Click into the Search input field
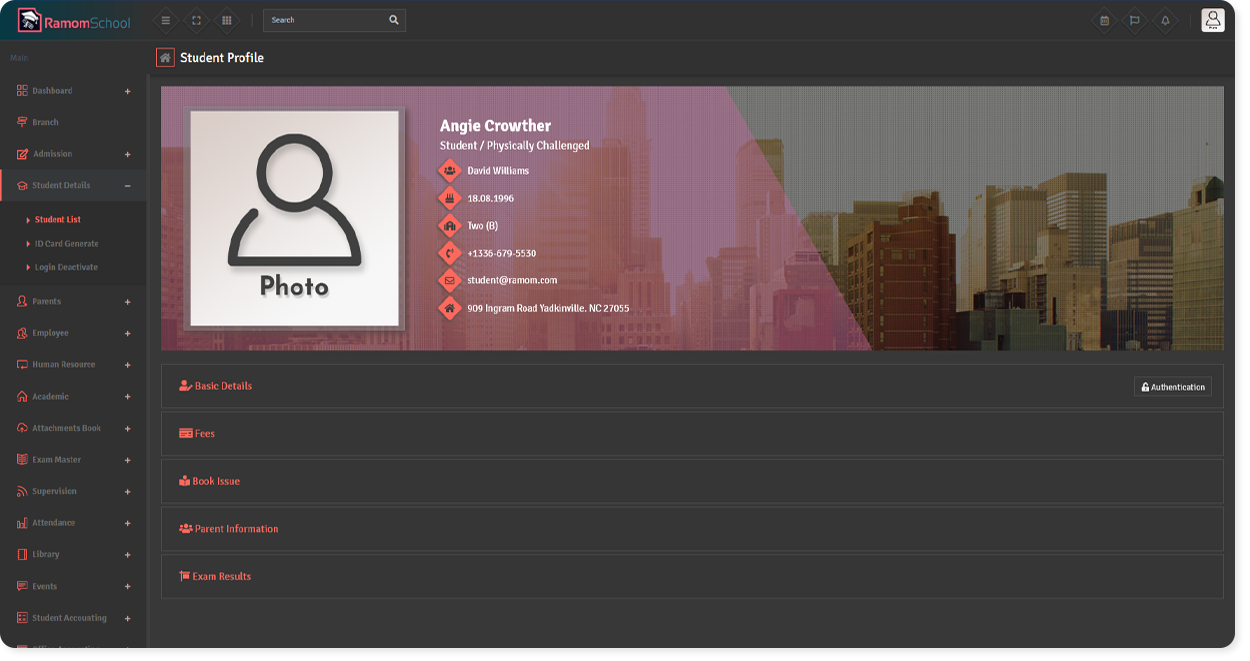The width and height of the screenshot is (1250, 661). click(x=325, y=20)
